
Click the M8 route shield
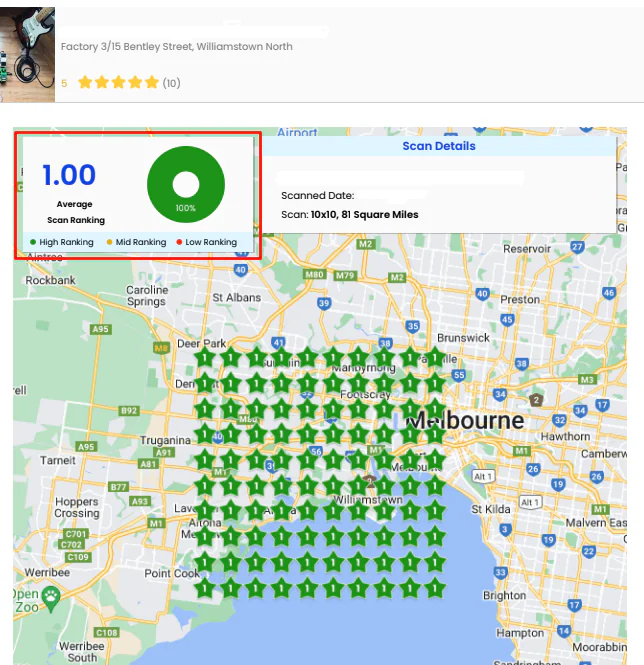(161, 348)
